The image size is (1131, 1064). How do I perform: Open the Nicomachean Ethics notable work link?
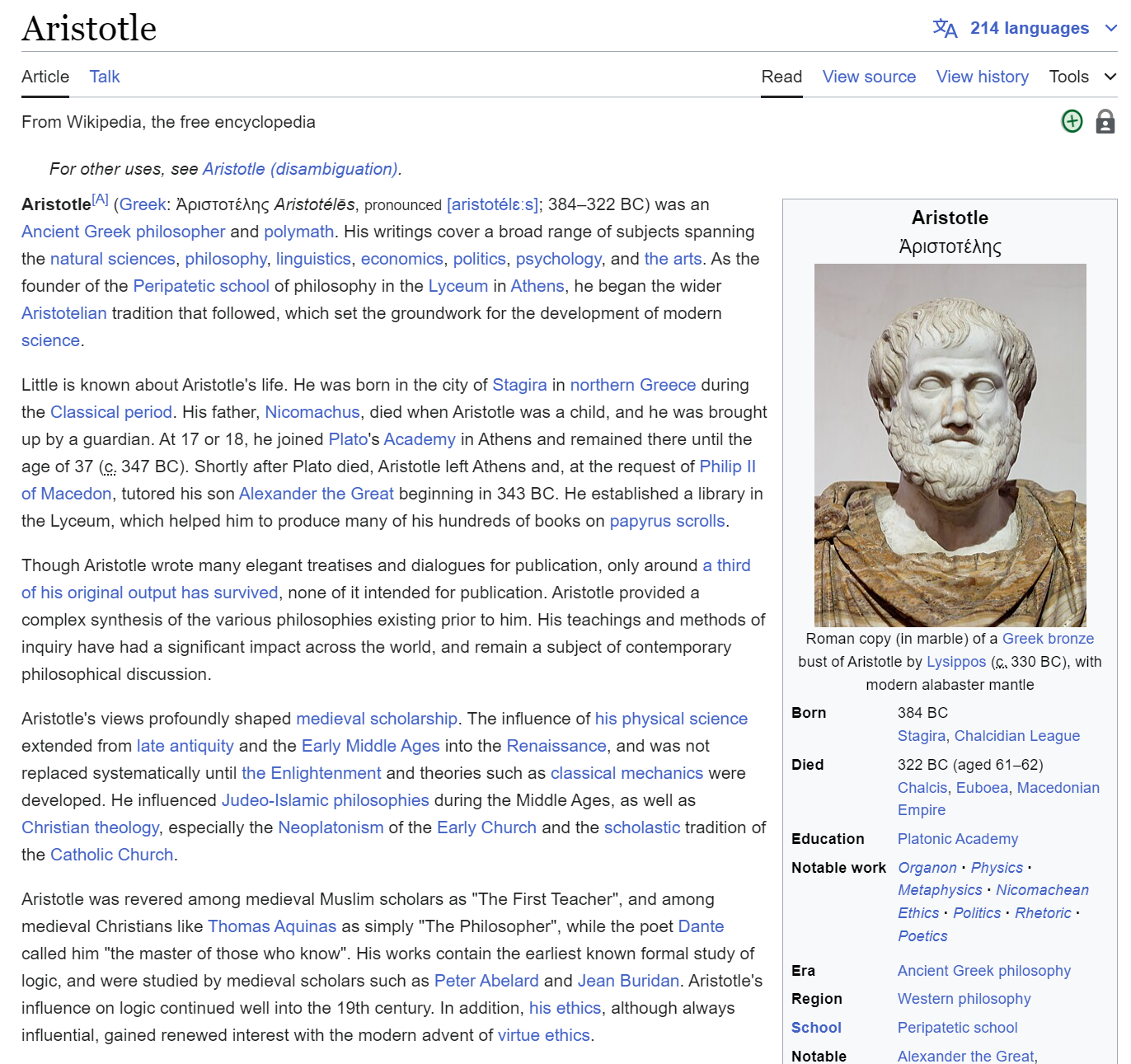(x=1042, y=890)
